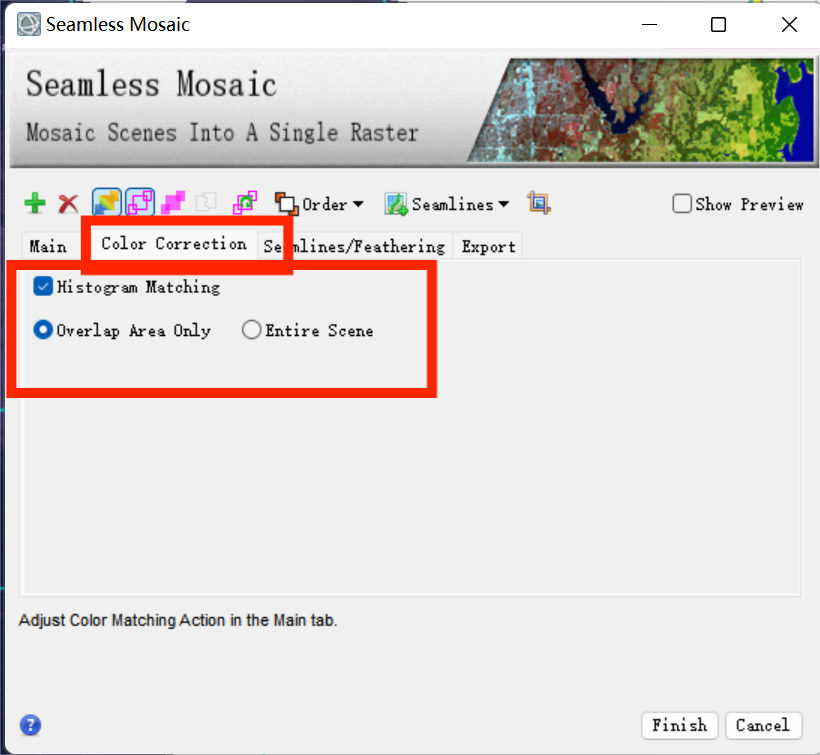Select Overlap Area Only radio option

pyautogui.click(x=43, y=330)
